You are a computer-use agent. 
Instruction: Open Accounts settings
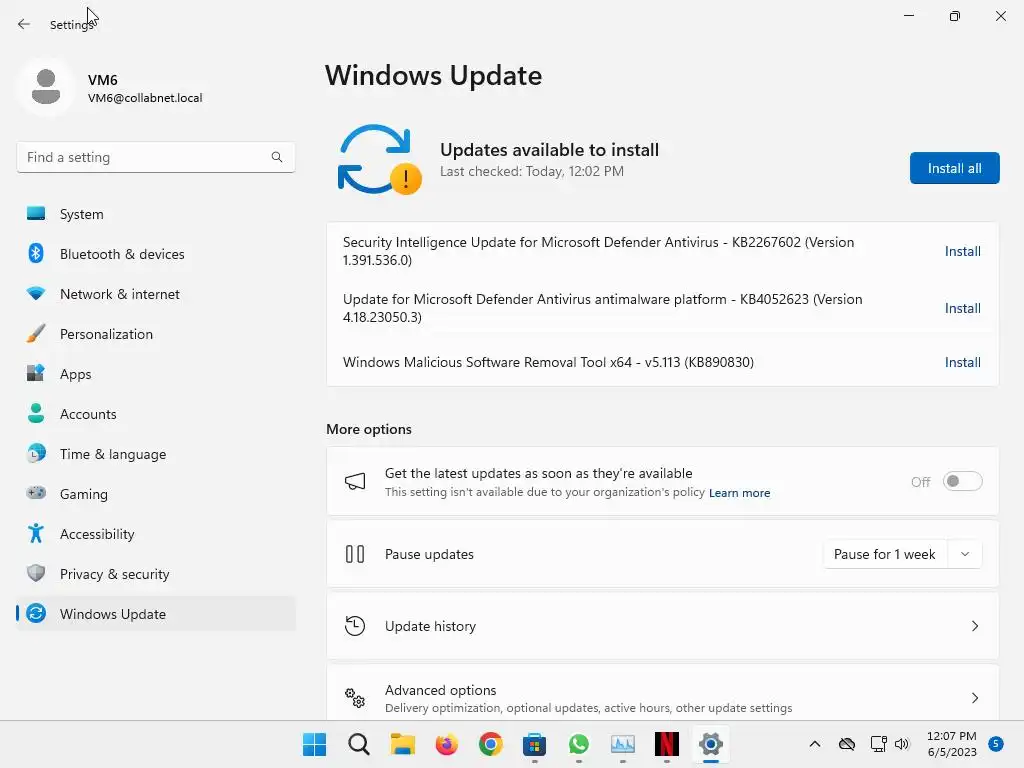tap(155, 414)
